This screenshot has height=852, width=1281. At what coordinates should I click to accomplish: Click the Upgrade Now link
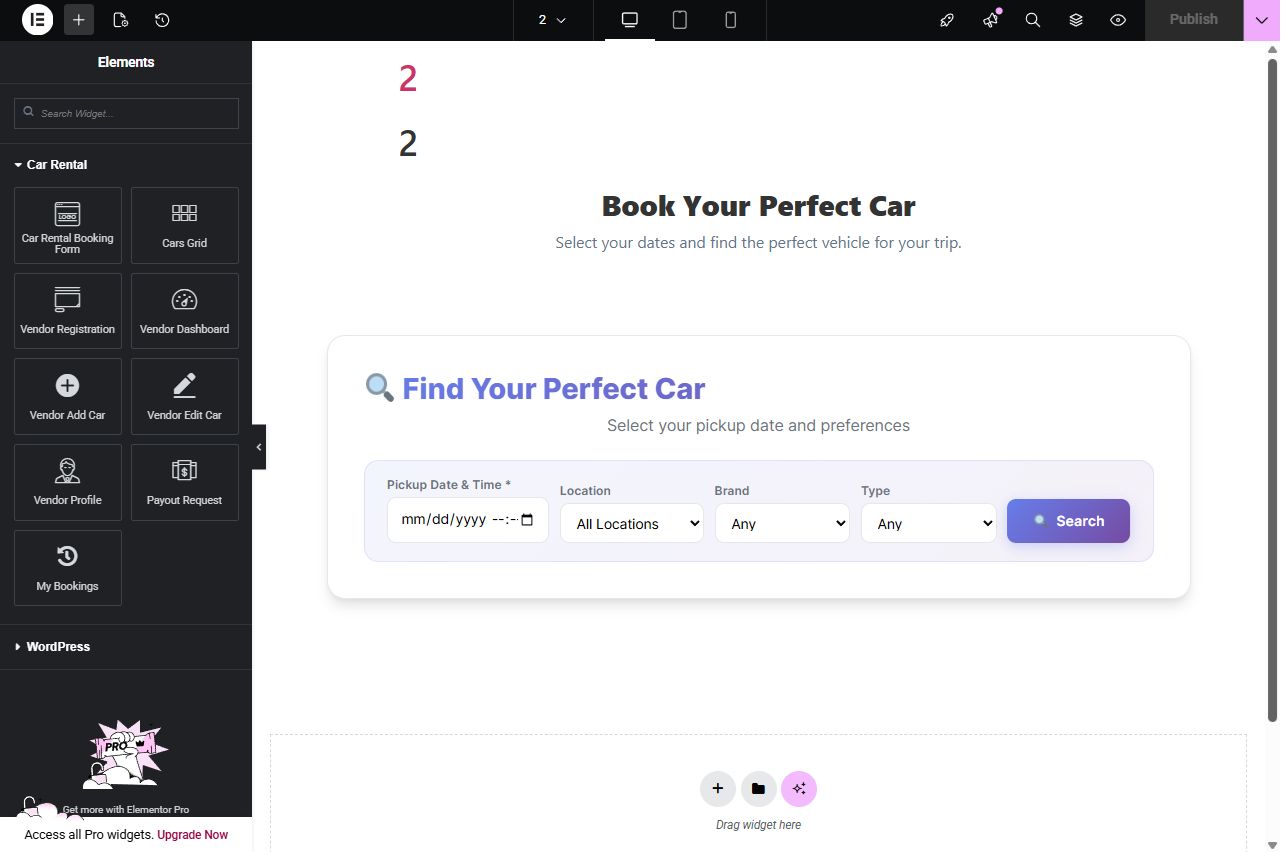[192, 835]
